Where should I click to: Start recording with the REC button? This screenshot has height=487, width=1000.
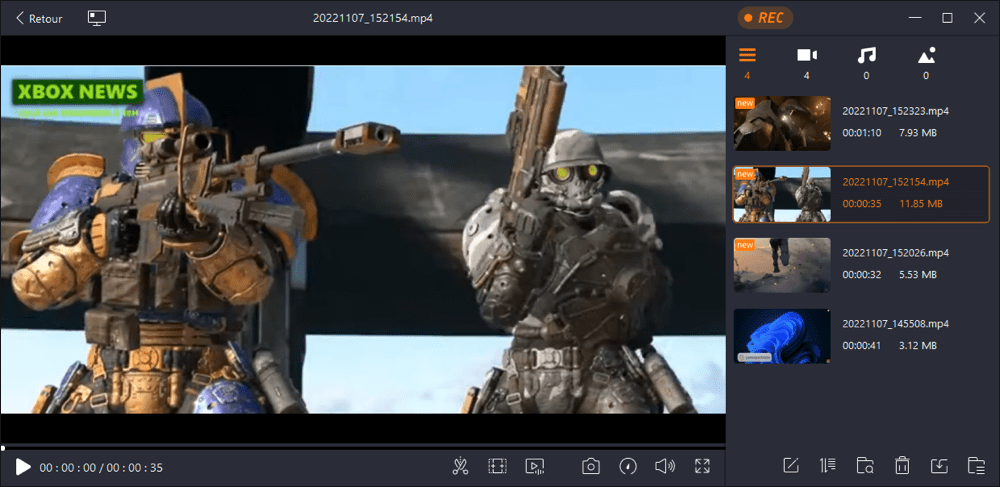click(765, 18)
